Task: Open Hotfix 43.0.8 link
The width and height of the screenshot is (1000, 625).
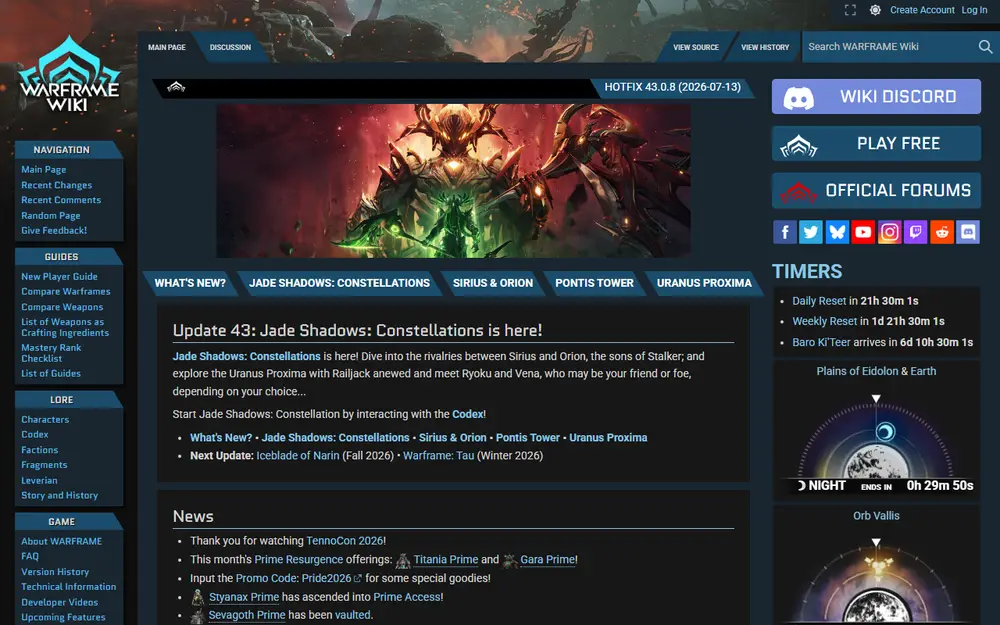Action: [673, 87]
